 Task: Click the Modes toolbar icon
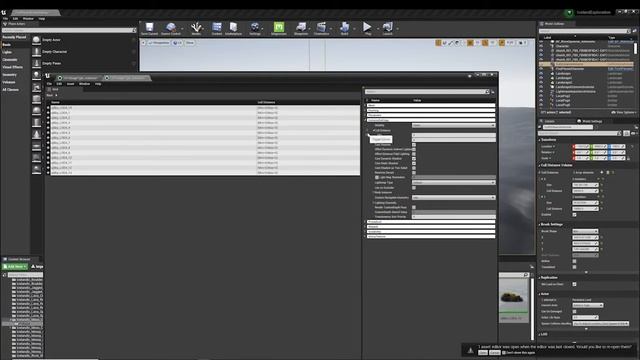[196, 28]
